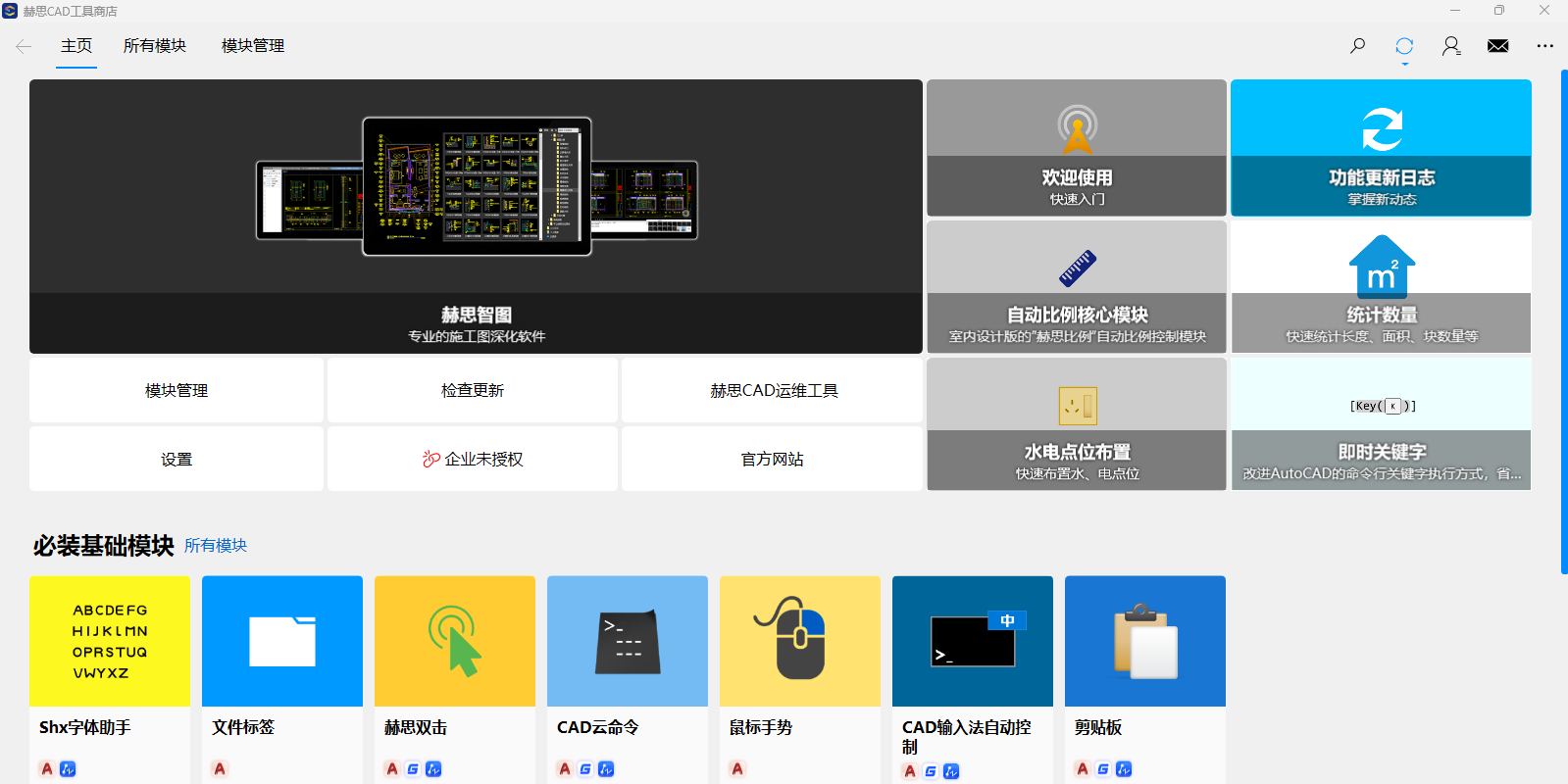Switch to the 模块管理 tab in the top nav
This screenshot has height=784, width=1568.
(x=253, y=46)
